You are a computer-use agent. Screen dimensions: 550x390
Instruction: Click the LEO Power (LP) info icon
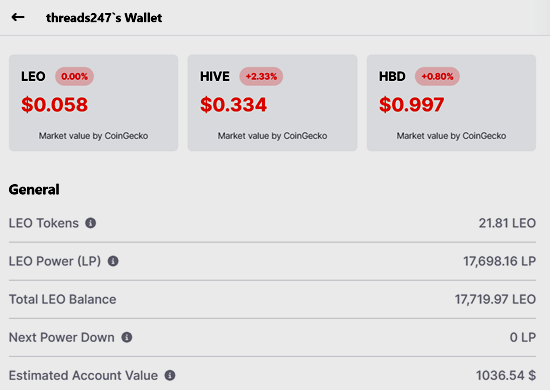113,261
